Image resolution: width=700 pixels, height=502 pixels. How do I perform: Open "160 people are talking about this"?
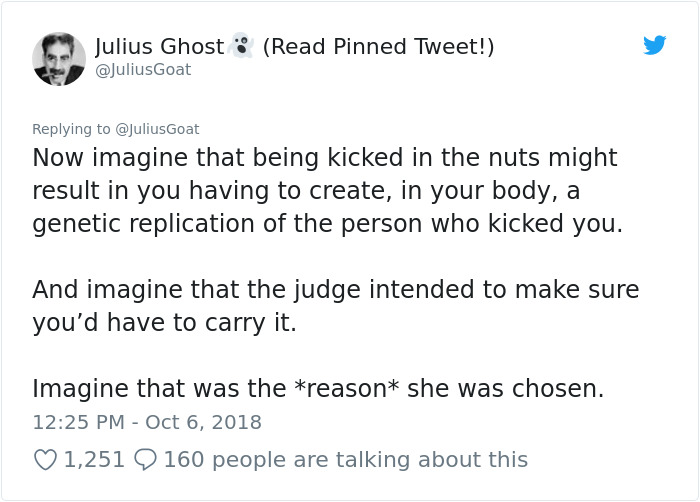click(x=345, y=459)
